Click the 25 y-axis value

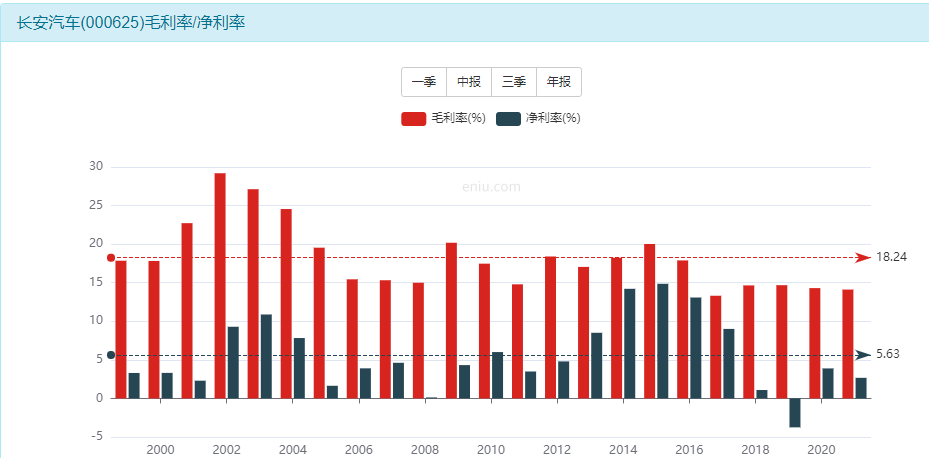(96, 206)
